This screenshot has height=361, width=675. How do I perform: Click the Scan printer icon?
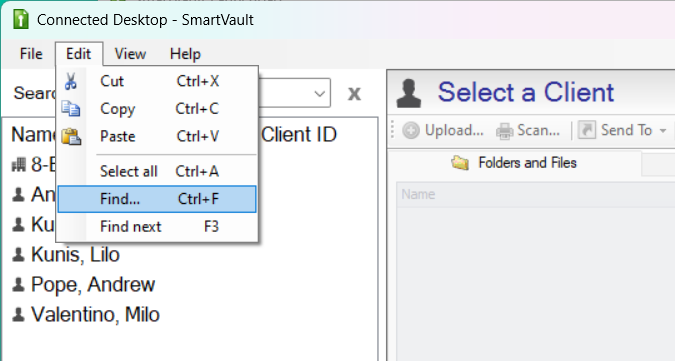tap(504, 131)
